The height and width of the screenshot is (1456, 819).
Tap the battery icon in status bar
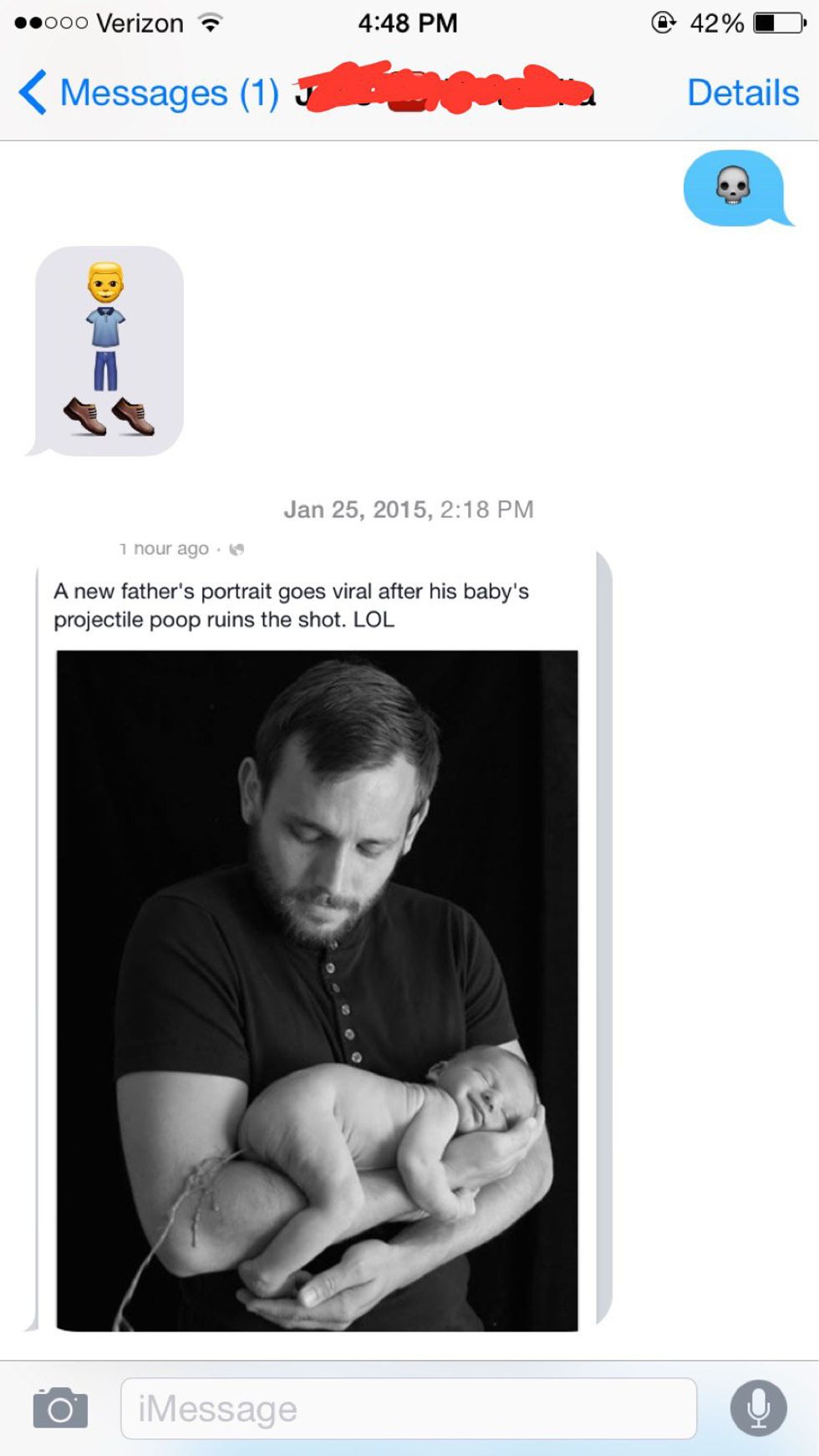[x=779, y=23]
